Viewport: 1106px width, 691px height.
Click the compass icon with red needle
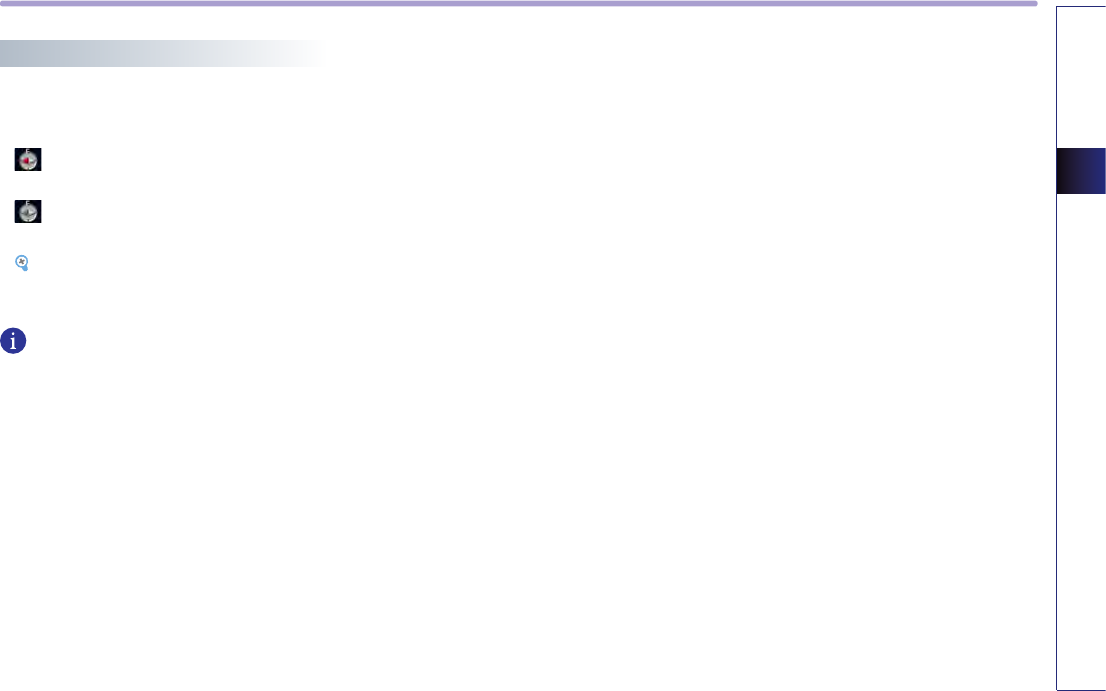tap(28, 159)
